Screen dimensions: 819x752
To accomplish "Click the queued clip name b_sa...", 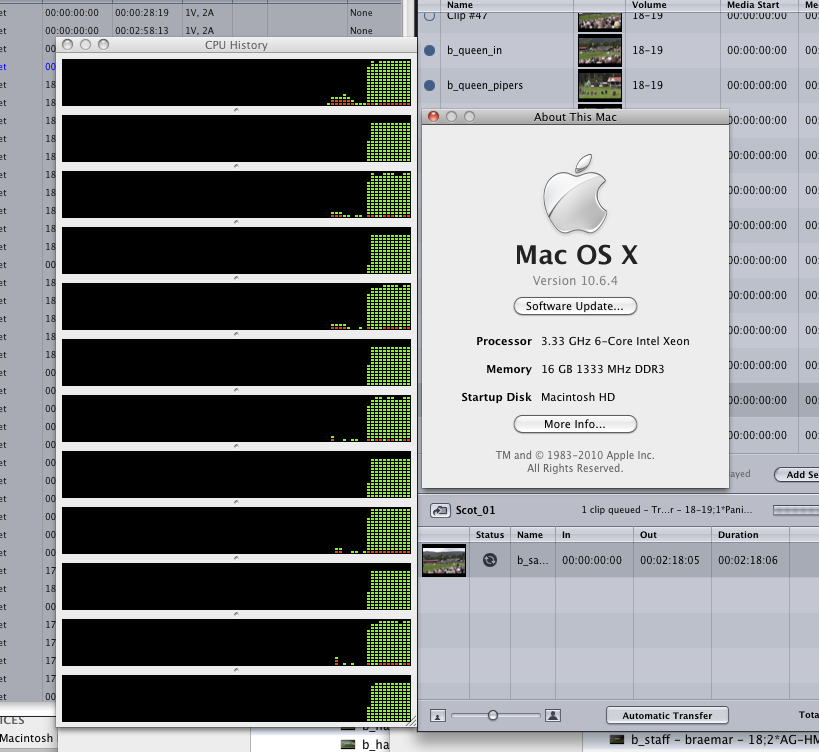I will pos(532,560).
